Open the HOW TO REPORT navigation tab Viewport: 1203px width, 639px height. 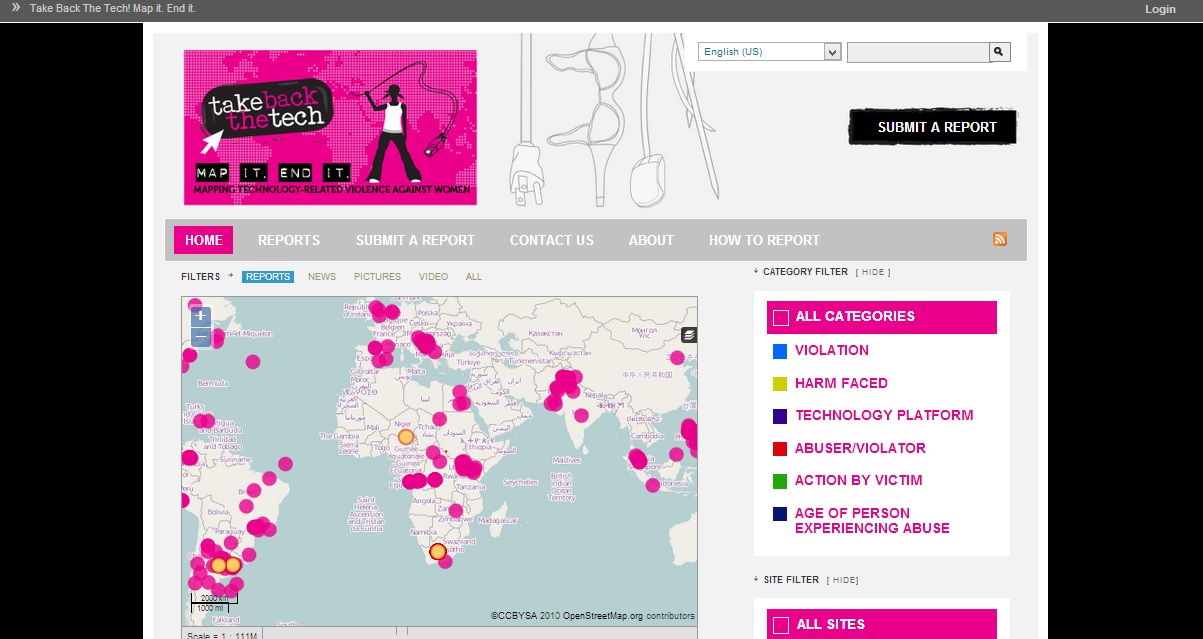point(764,240)
